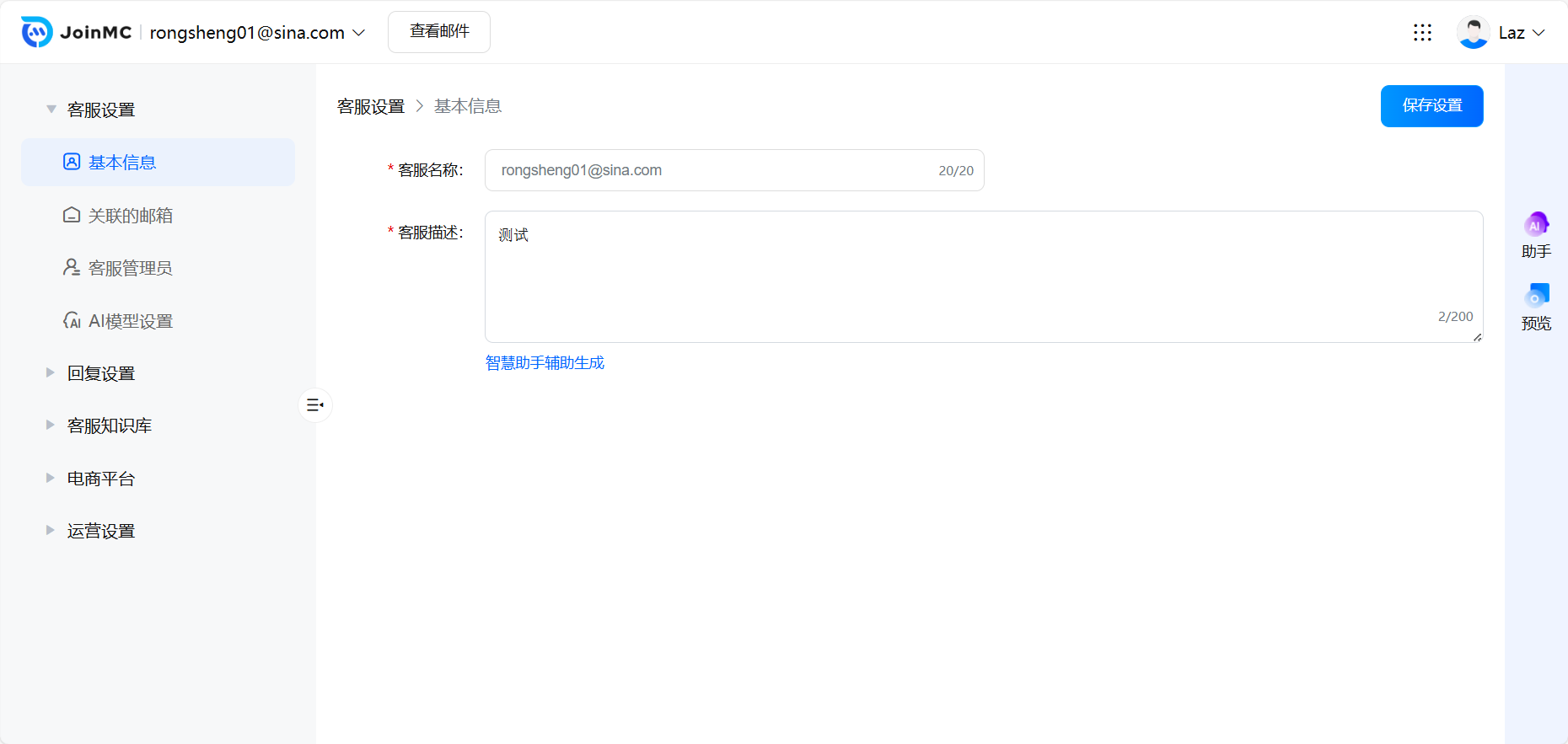The width and height of the screenshot is (1568, 744).
Task: Click the 查看邮件 button
Action: (x=438, y=32)
